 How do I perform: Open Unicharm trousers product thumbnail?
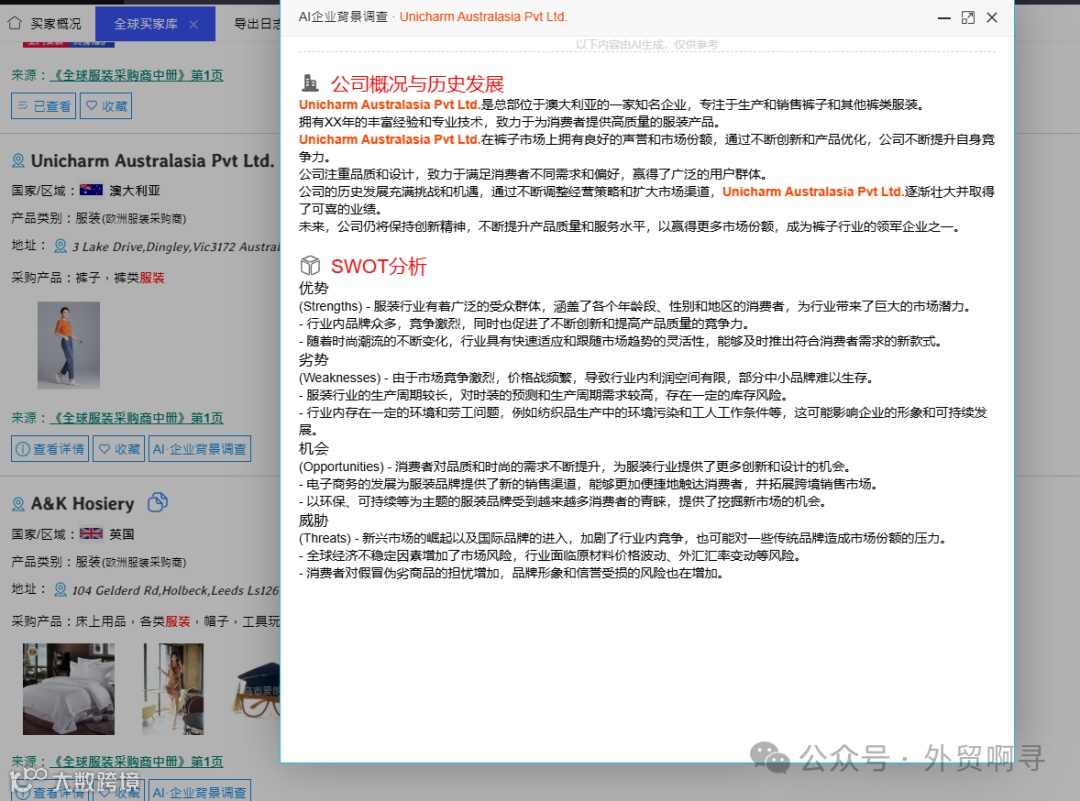pyautogui.click(x=68, y=345)
